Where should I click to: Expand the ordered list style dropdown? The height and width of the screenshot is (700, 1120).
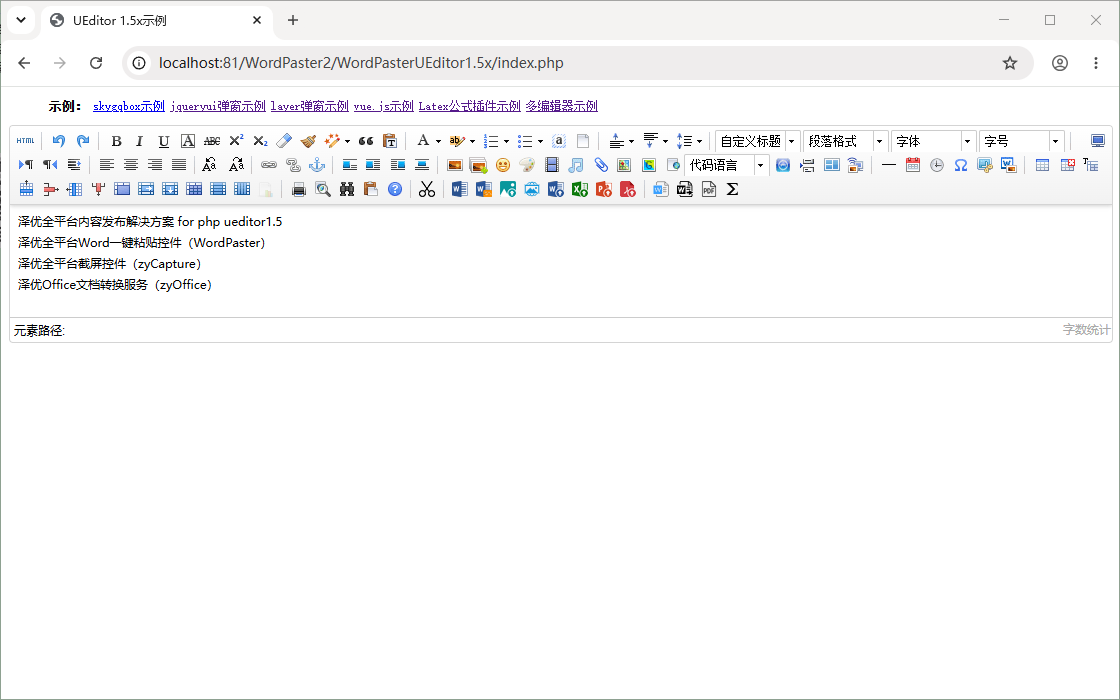(x=506, y=141)
